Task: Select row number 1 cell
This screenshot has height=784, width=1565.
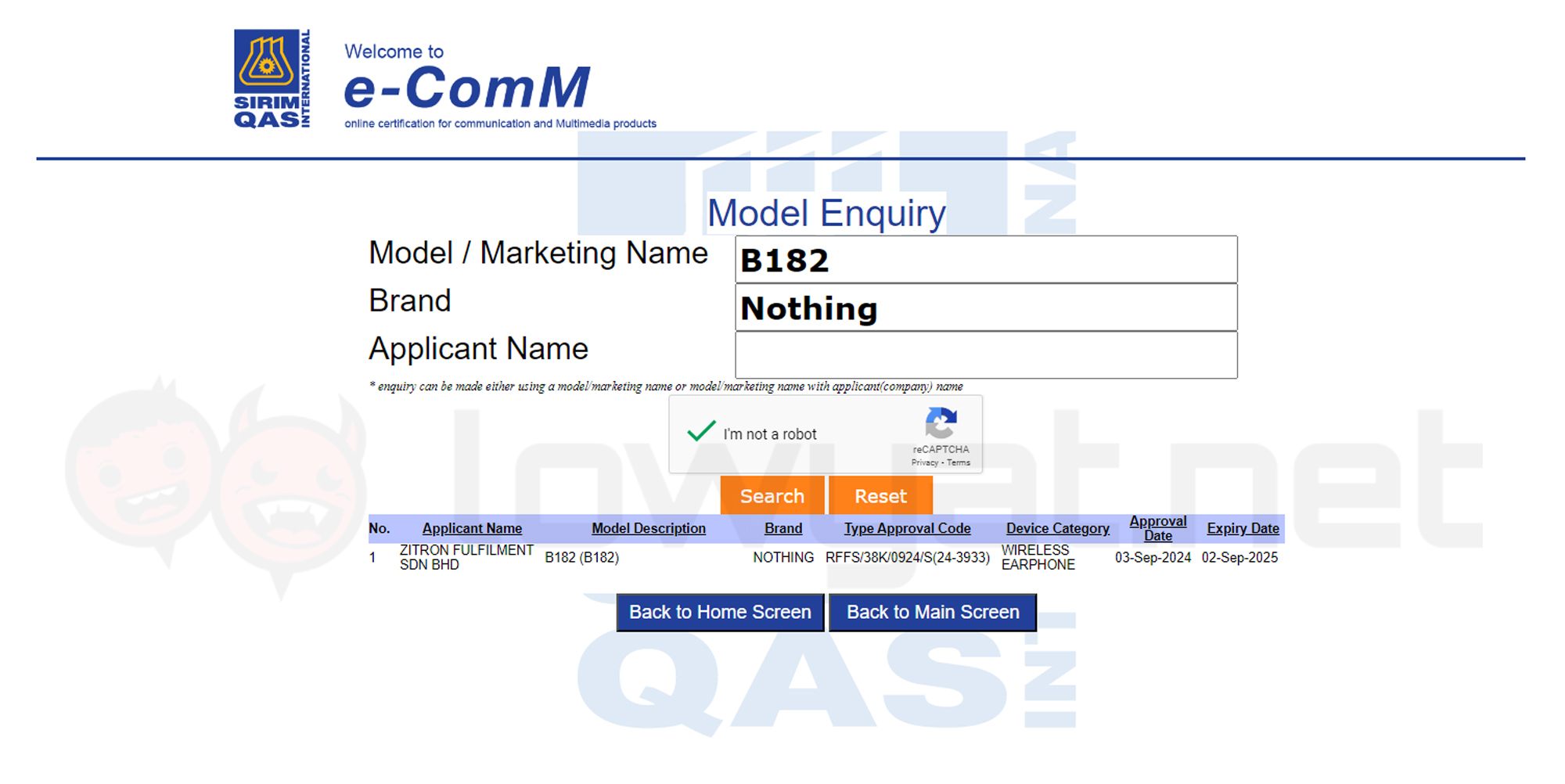Action: pos(373,557)
